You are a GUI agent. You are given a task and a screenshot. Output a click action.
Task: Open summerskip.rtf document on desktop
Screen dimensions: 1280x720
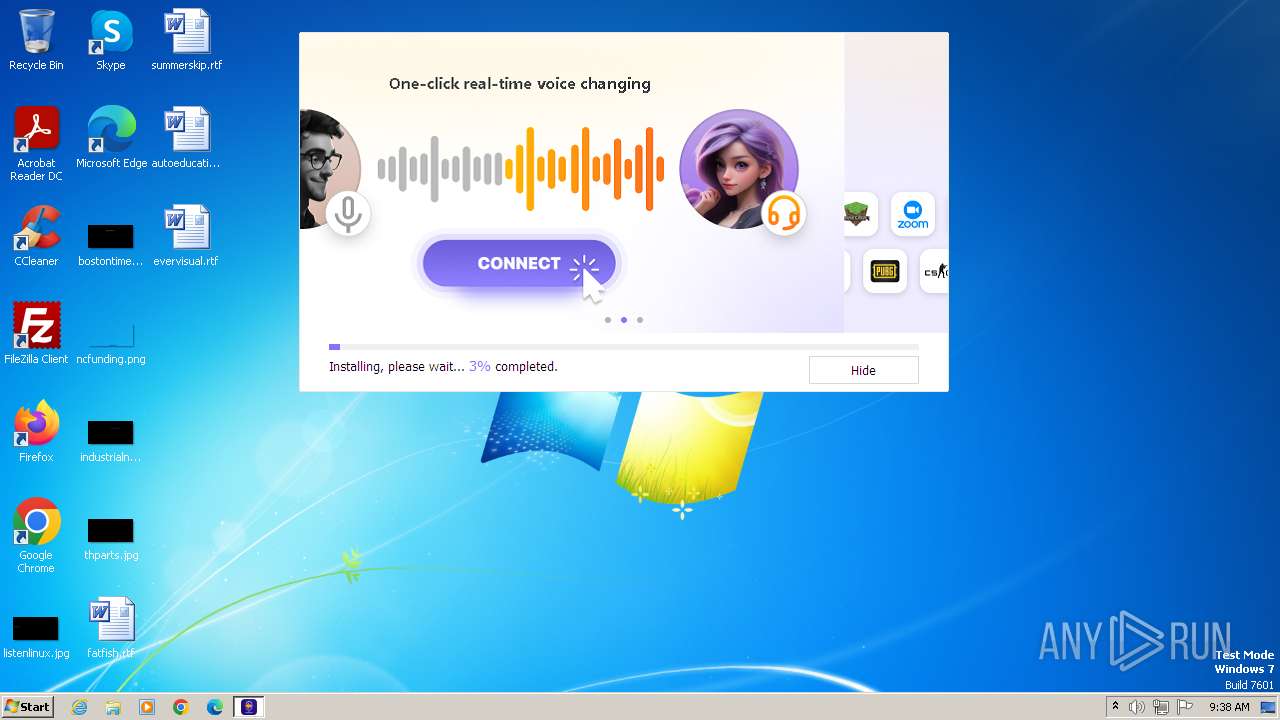click(186, 40)
